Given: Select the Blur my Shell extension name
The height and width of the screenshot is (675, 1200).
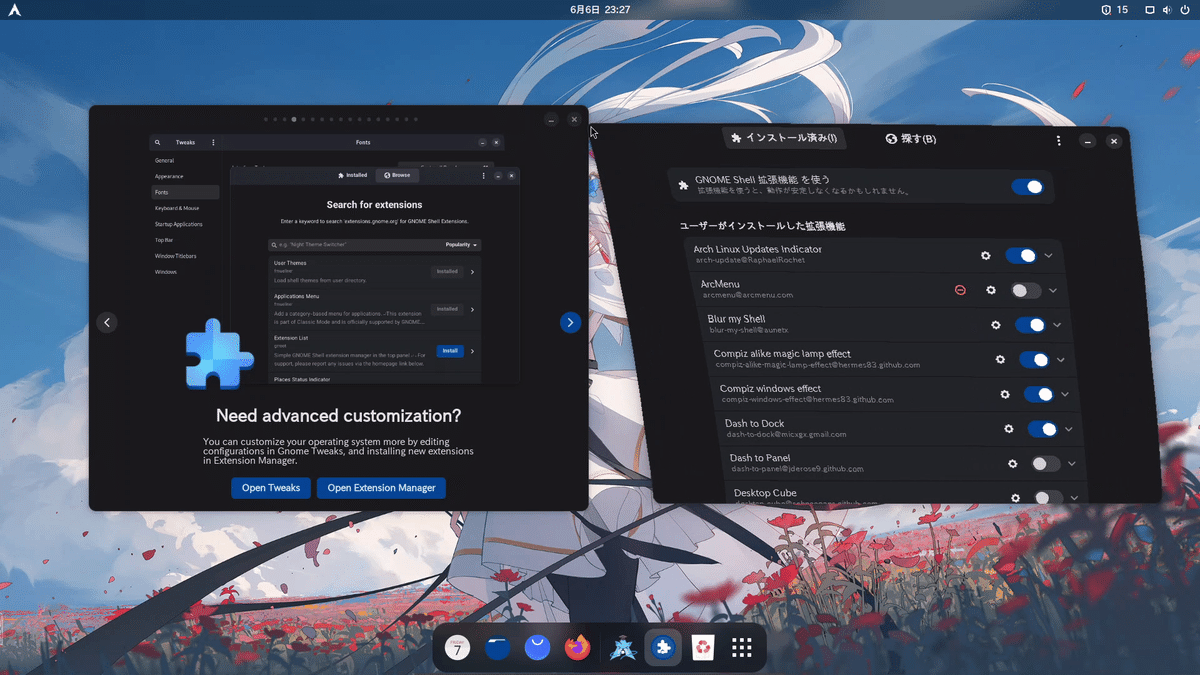Looking at the screenshot, I should 736,319.
